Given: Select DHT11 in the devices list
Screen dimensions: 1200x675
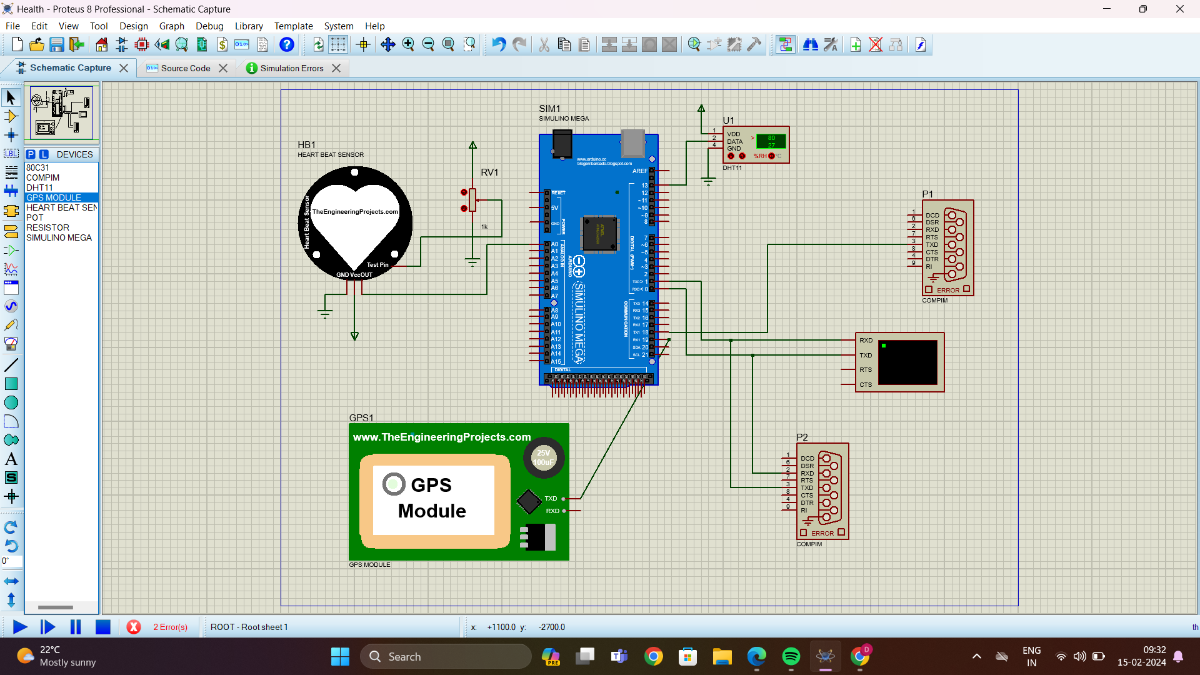Looking at the screenshot, I should point(39,188).
